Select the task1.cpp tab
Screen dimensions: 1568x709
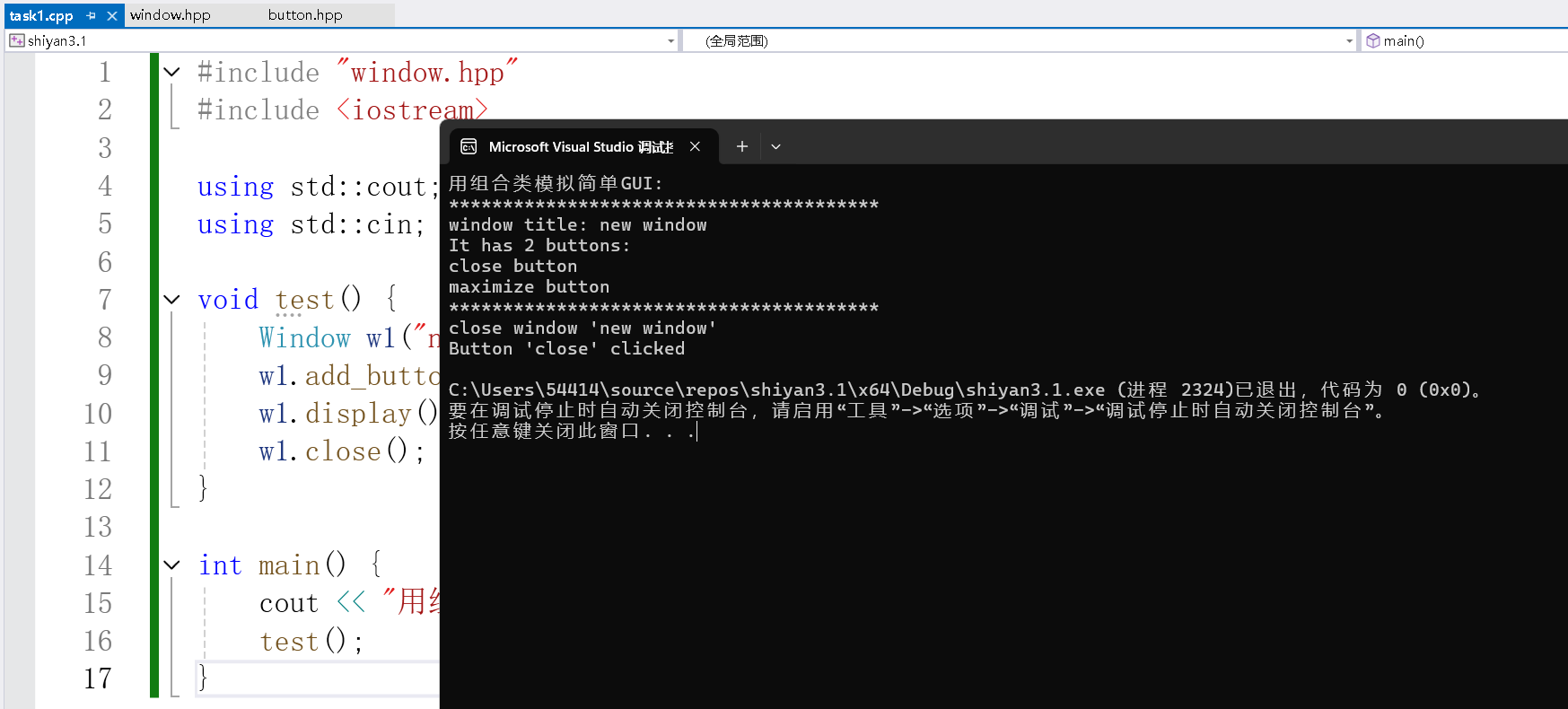(x=41, y=16)
